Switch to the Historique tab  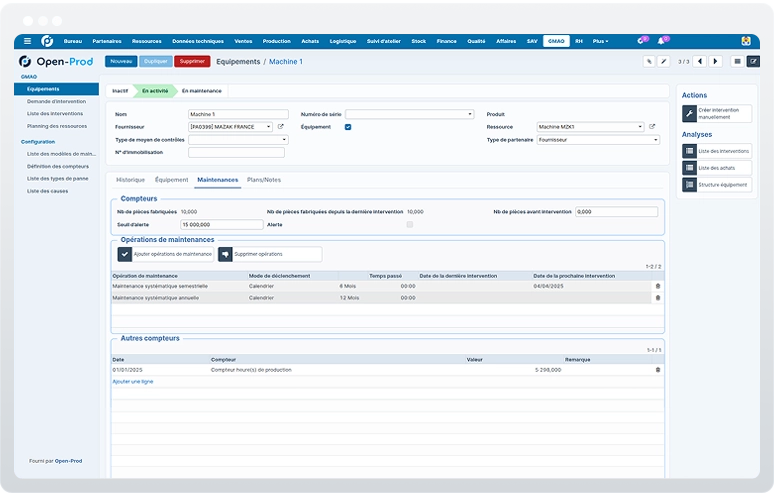coord(130,180)
